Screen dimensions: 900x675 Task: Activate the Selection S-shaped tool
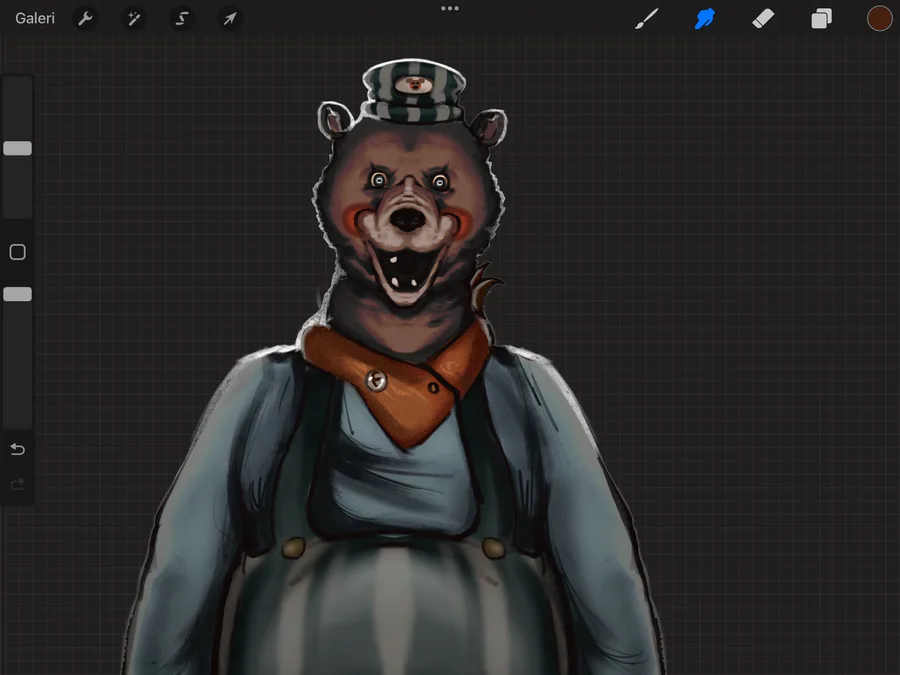tap(181, 19)
